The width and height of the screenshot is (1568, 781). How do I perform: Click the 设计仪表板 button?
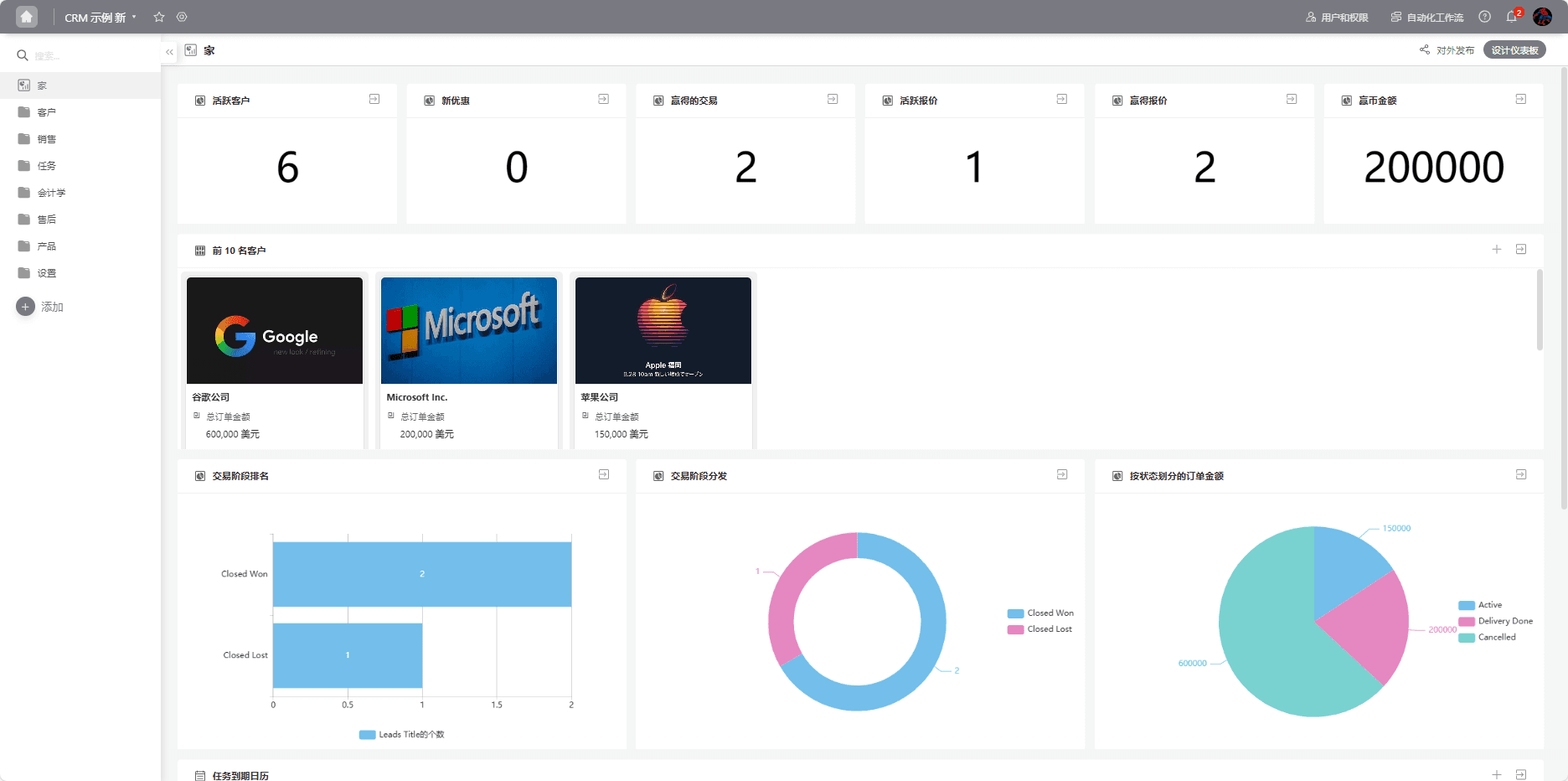1514,50
